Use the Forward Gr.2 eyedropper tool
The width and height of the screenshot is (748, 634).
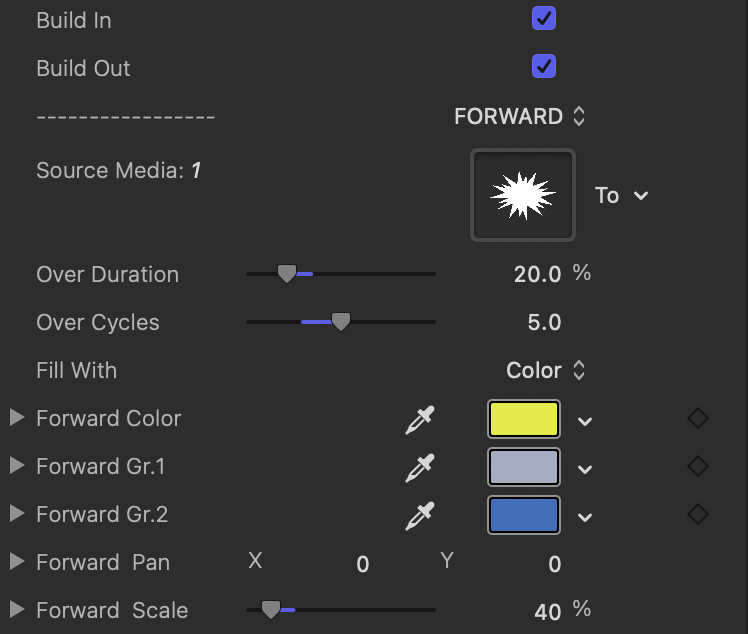(420, 515)
